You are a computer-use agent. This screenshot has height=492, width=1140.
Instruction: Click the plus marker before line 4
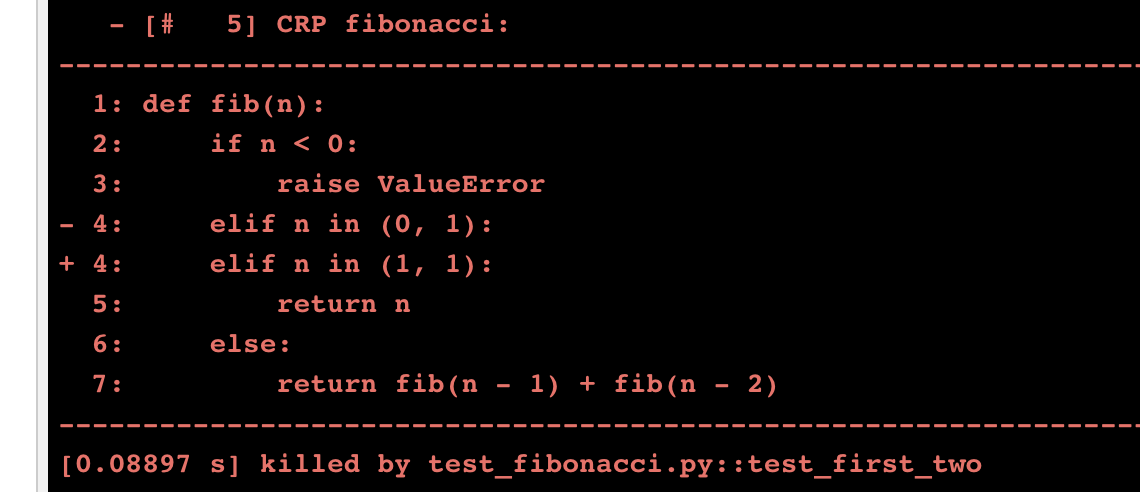(66, 264)
